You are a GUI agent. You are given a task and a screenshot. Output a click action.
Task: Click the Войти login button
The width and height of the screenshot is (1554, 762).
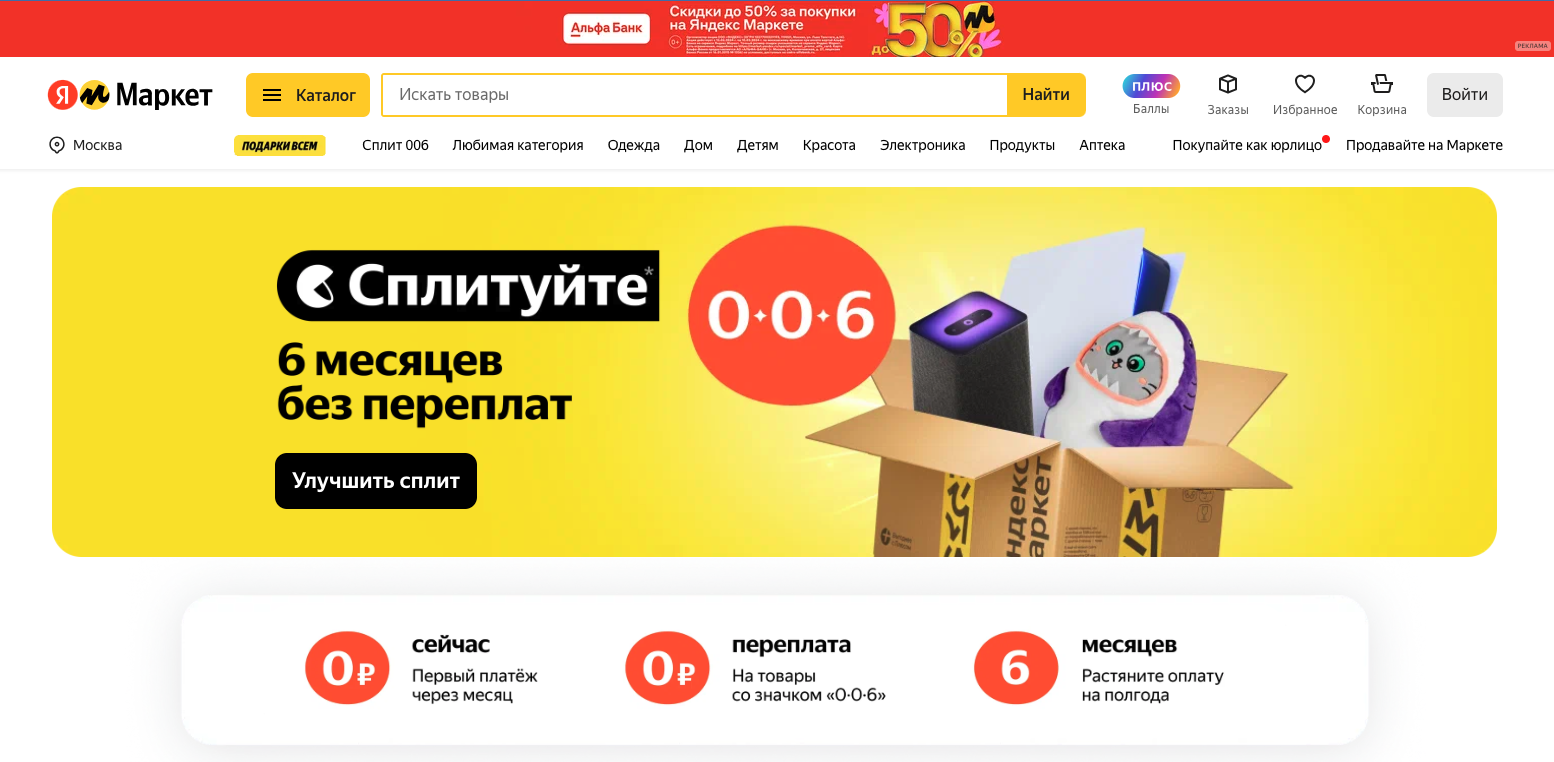pyautogui.click(x=1464, y=95)
